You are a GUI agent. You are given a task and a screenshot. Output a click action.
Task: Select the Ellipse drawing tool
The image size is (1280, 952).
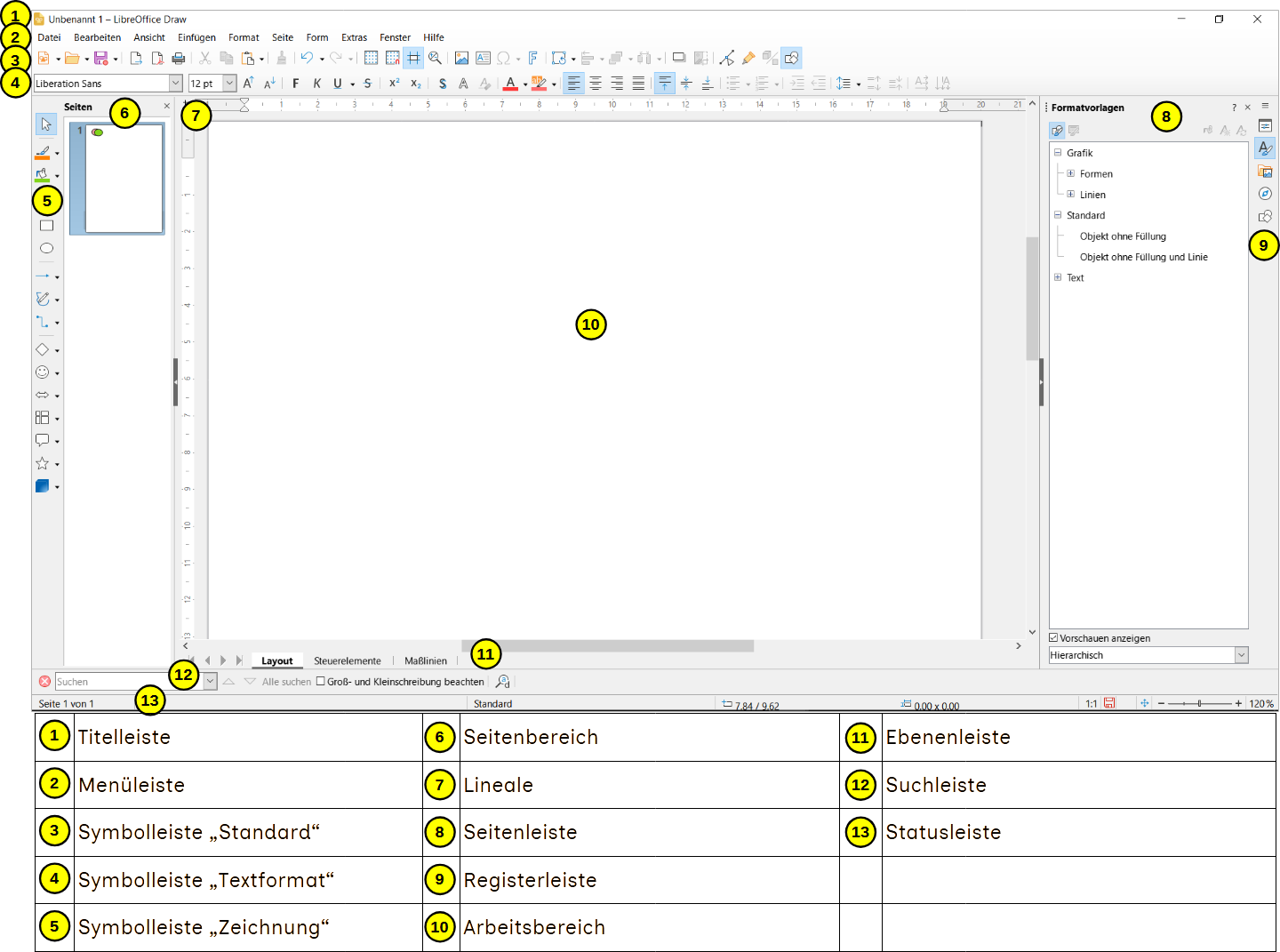tap(47, 249)
